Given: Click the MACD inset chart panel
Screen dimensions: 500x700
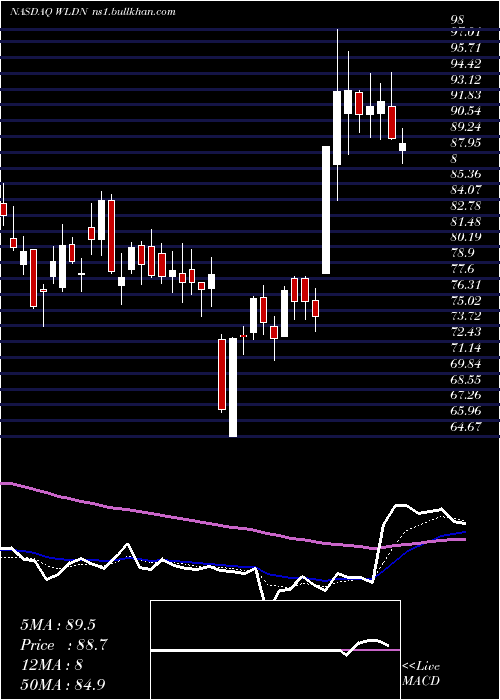Looking at the screenshot, I should pos(275,650).
